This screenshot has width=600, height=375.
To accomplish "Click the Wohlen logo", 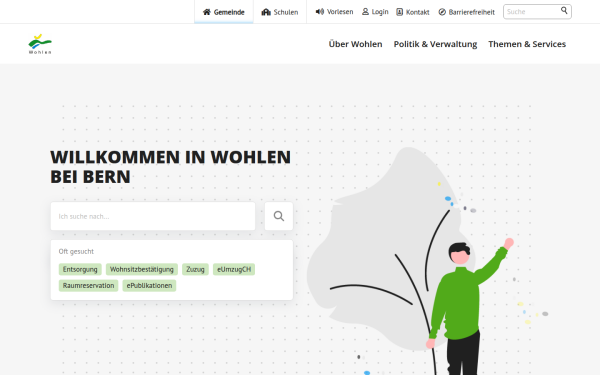I will (40, 44).
